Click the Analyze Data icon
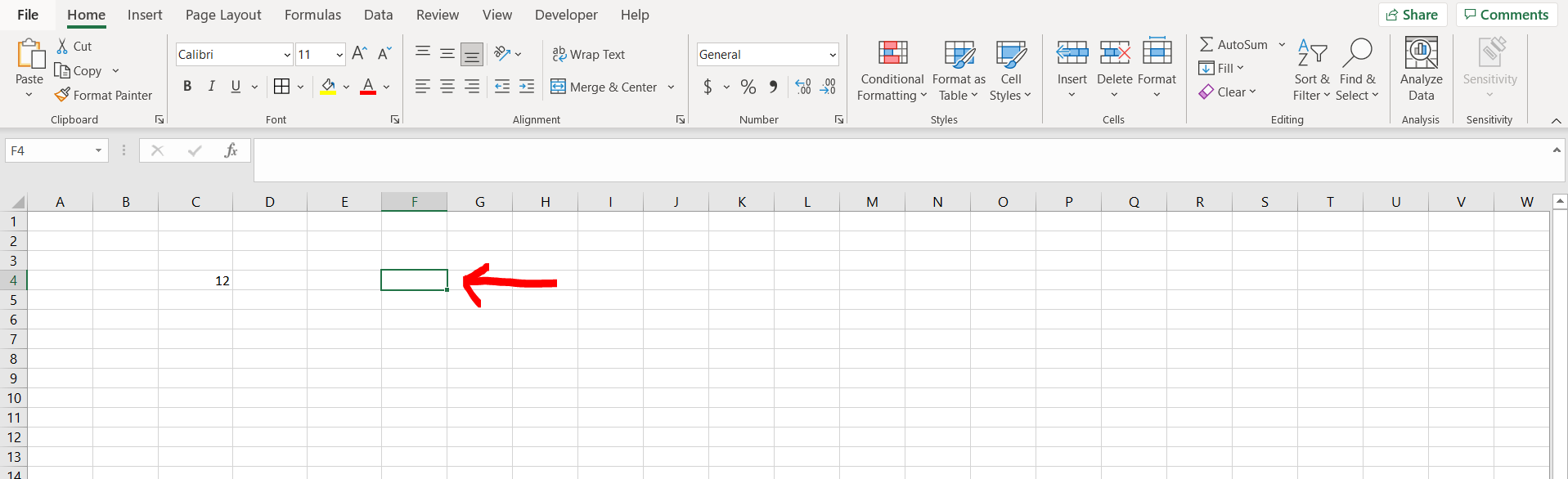The width and height of the screenshot is (1568, 479). 1421,53
